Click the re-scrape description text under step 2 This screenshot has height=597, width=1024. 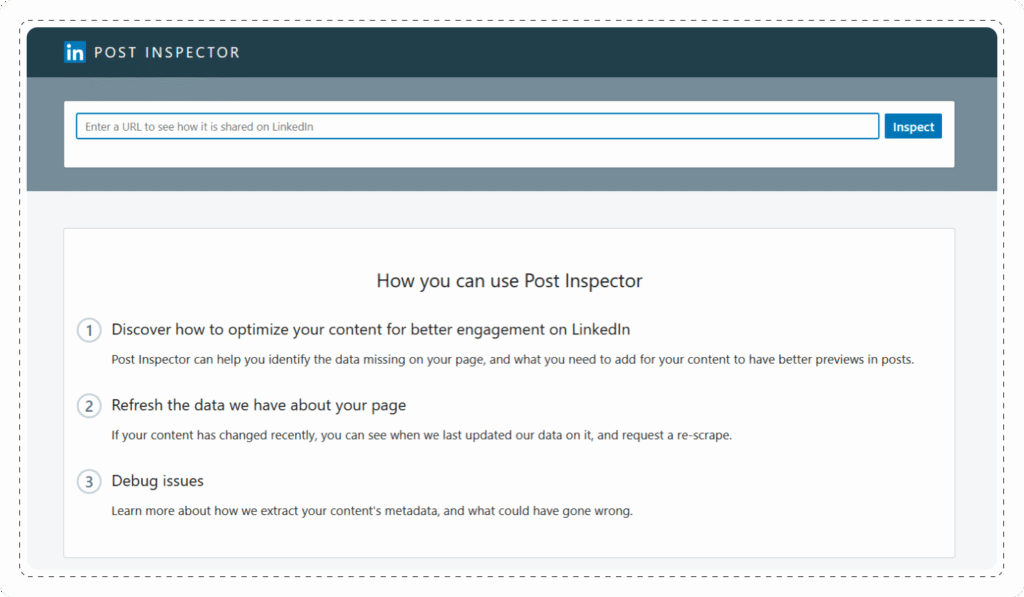[420, 435]
